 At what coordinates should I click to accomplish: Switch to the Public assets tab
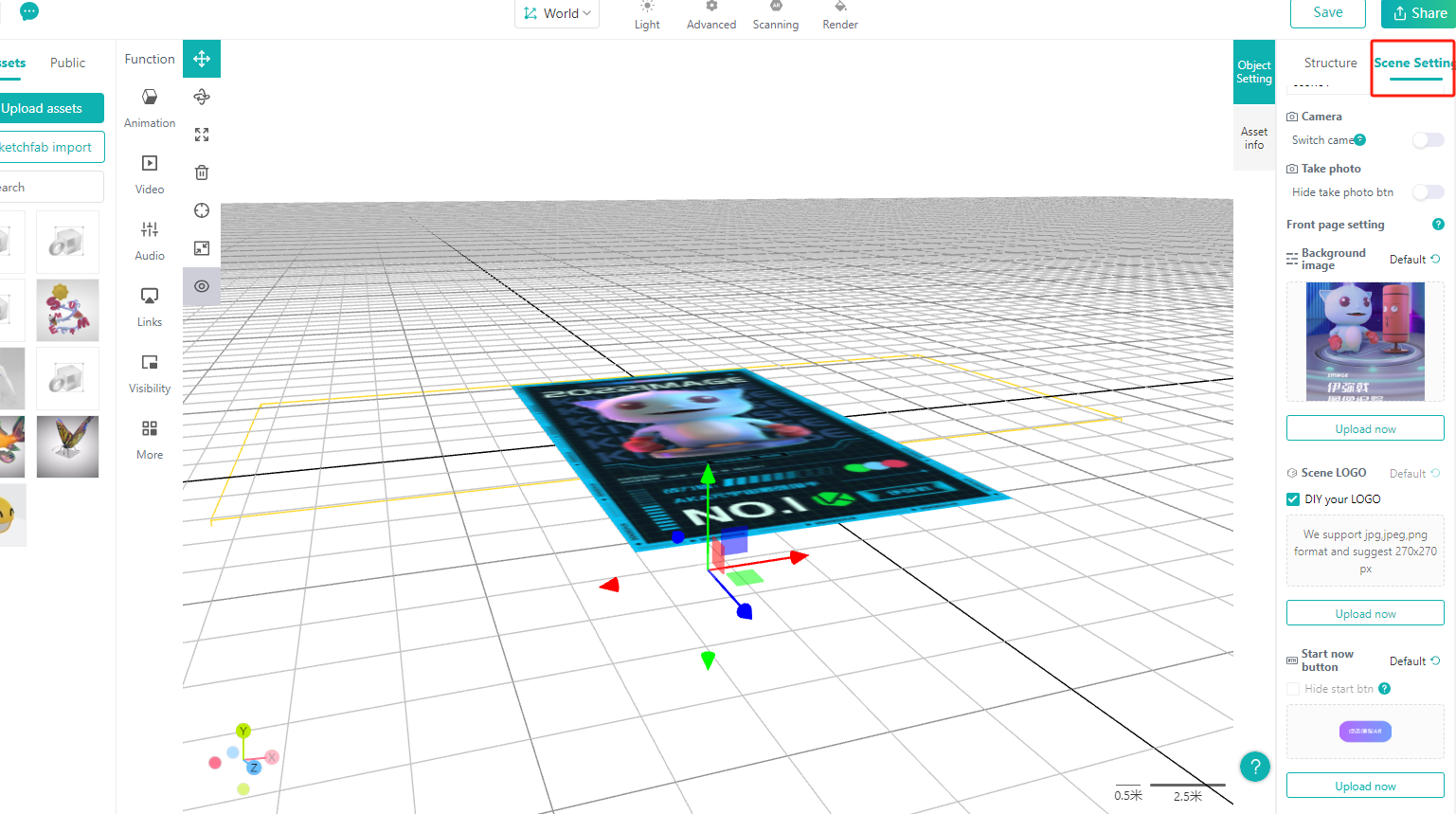[x=67, y=63]
